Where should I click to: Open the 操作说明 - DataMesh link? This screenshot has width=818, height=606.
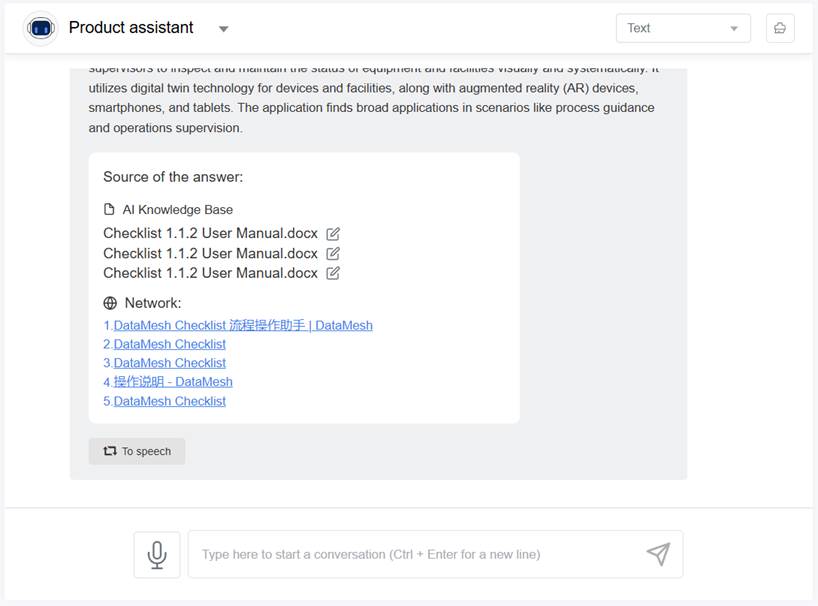pos(173,381)
